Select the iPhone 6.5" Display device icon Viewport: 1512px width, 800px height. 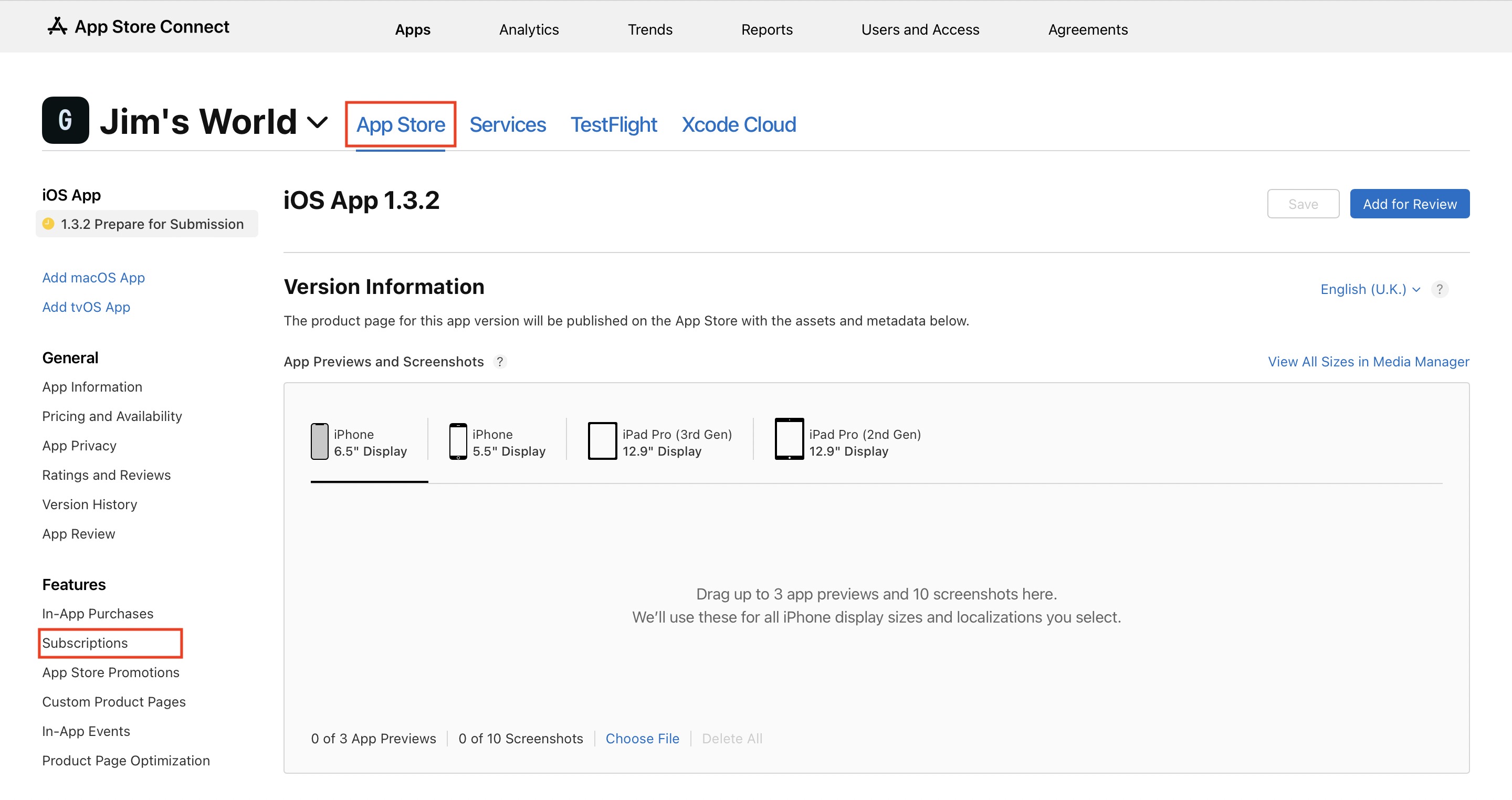pos(319,441)
